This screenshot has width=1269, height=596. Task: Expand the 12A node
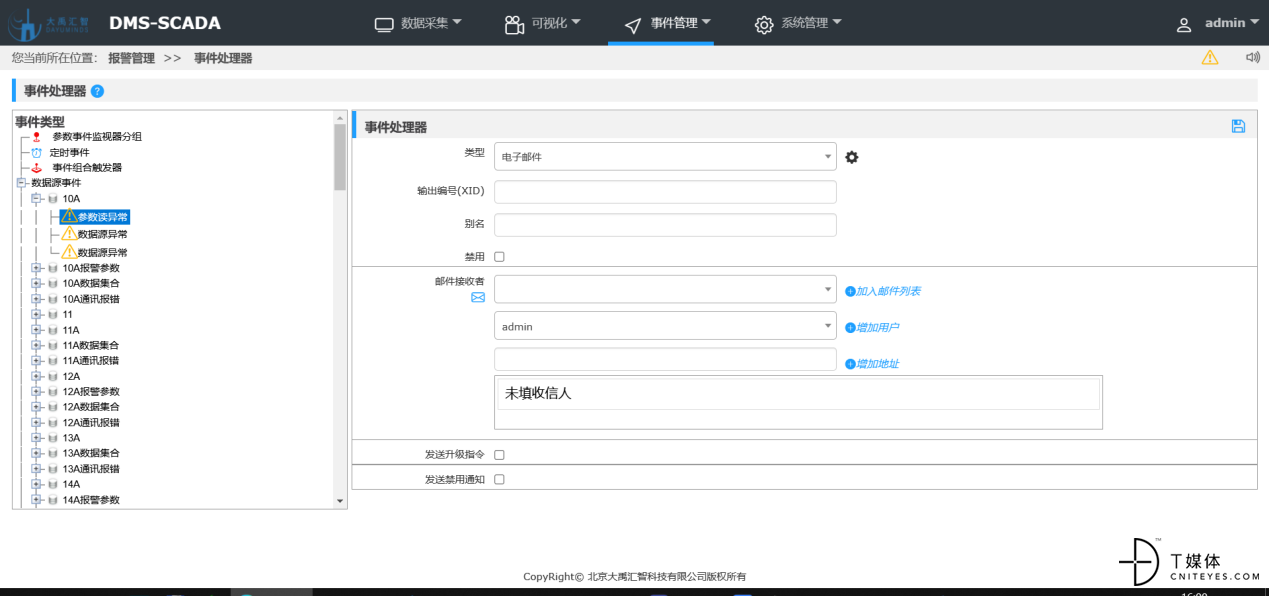[37, 376]
